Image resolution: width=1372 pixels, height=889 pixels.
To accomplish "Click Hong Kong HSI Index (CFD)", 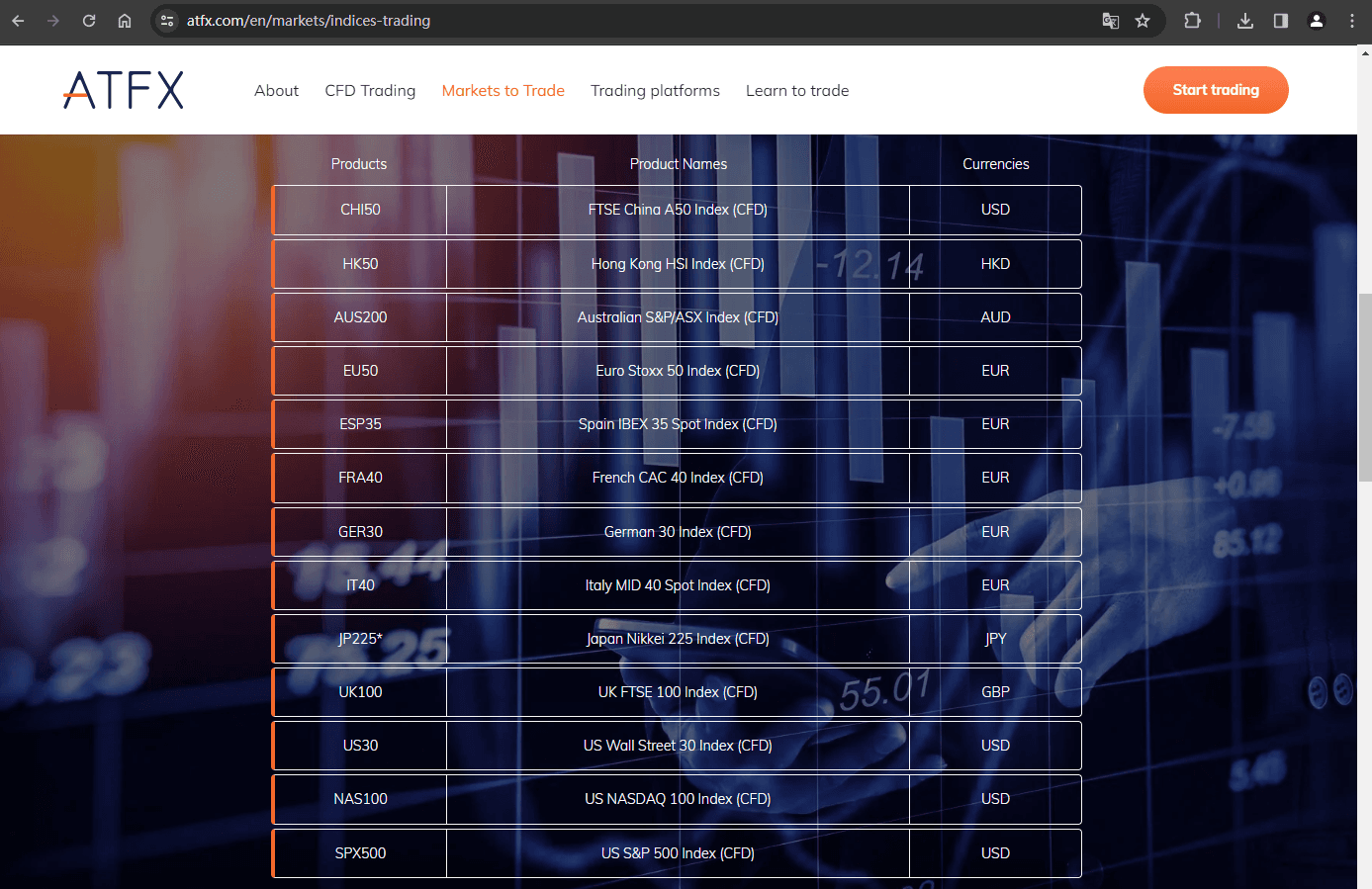I will 678,264.
